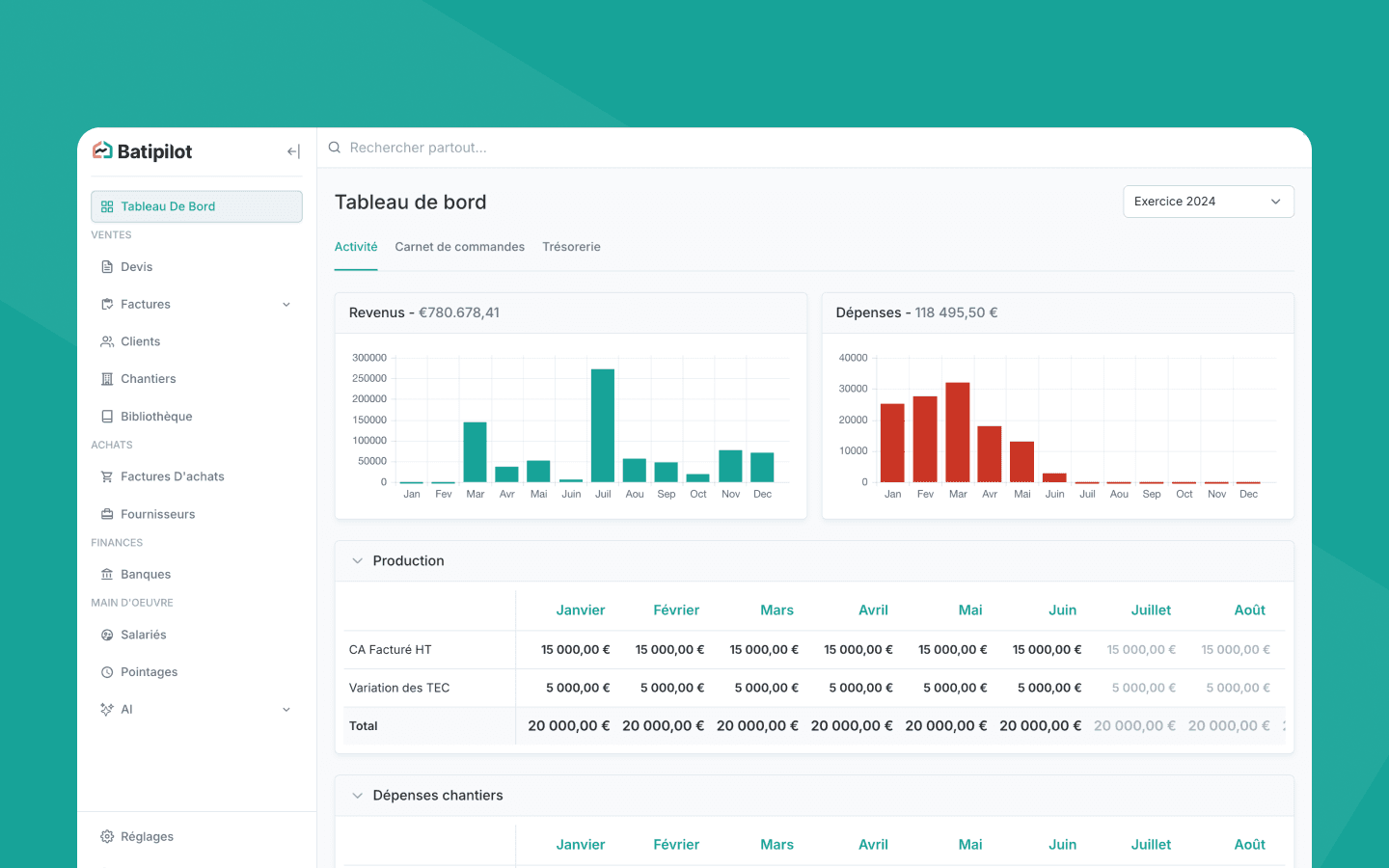Expand the AI submenu chevron
The image size is (1389, 868).
(x=286, y=710)
